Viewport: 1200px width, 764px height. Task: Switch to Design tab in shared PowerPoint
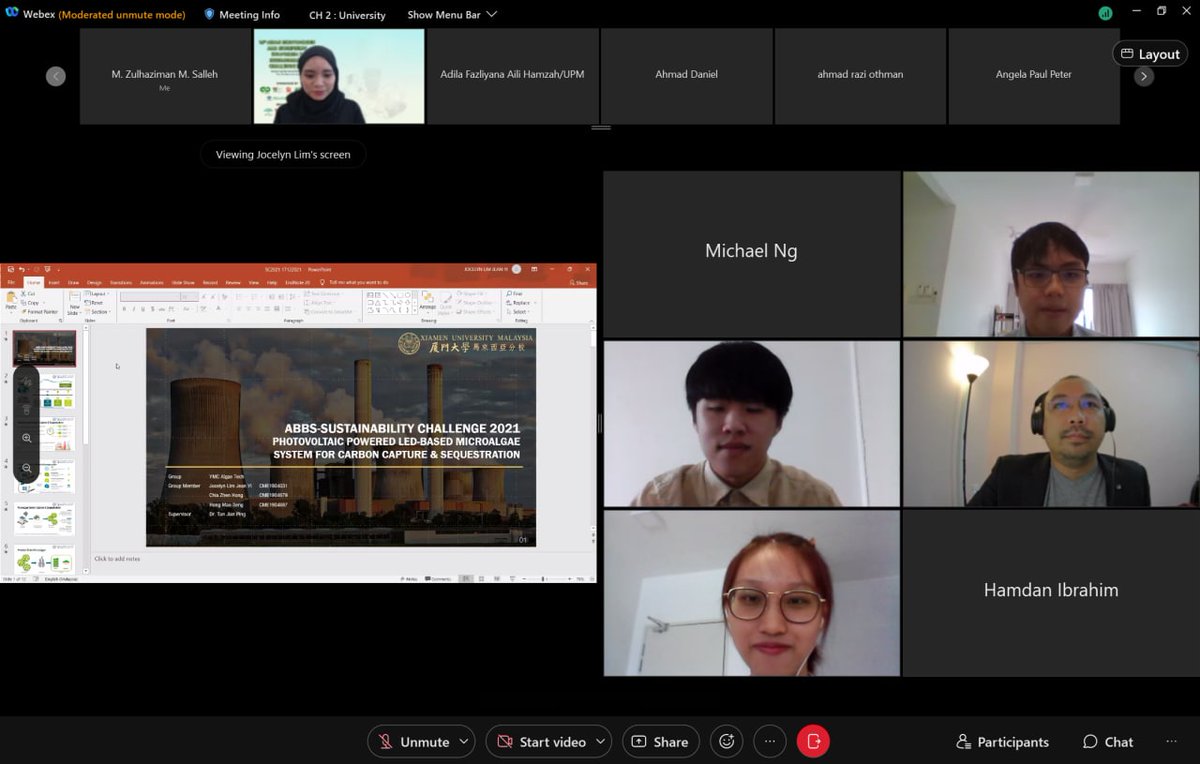(x=94, y=282)
